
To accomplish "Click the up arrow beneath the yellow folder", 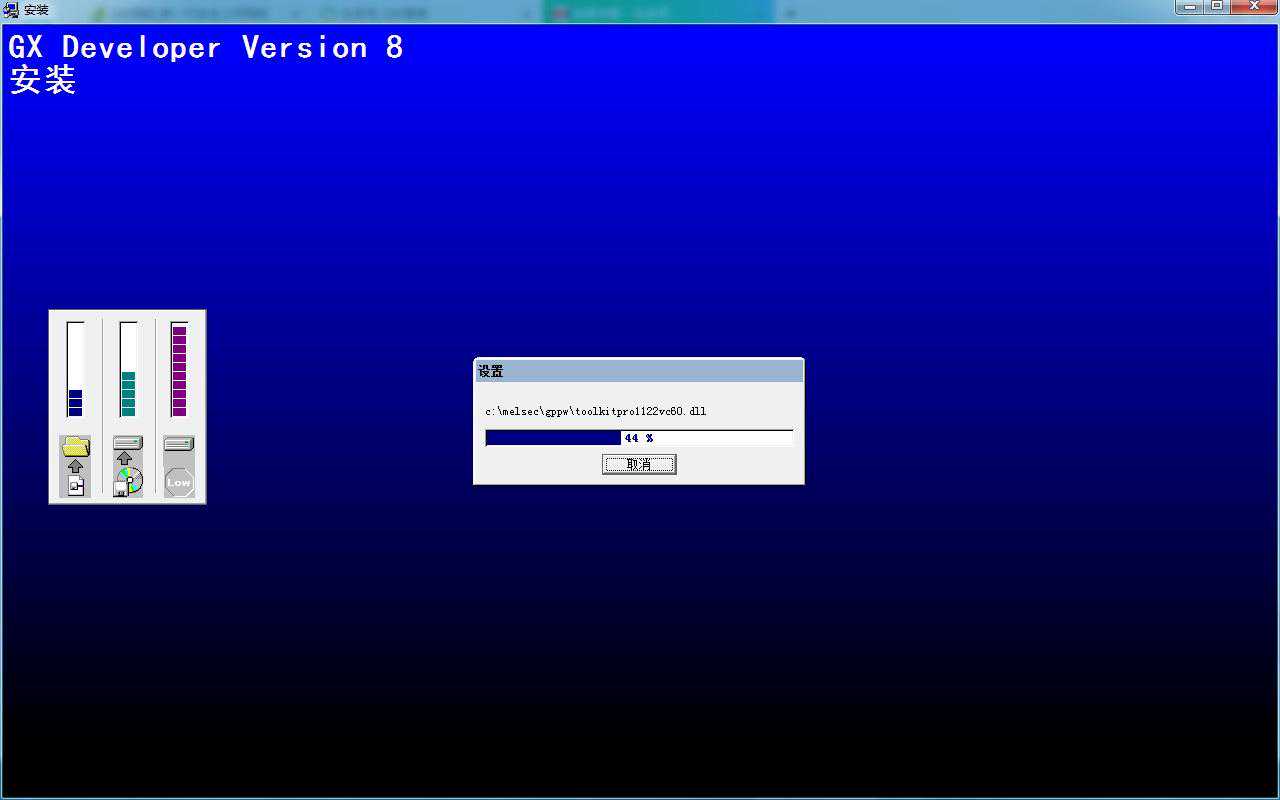I will (76, 466).
